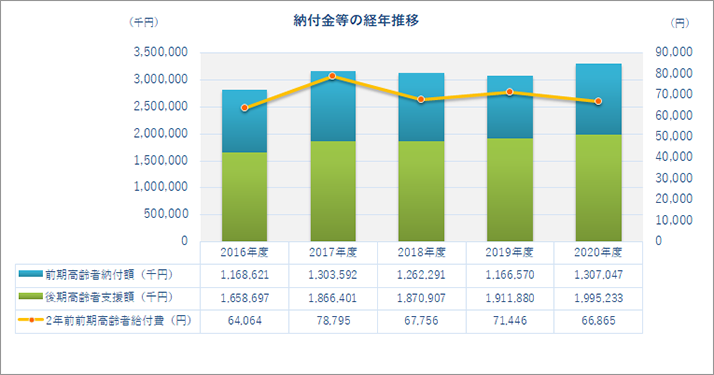Click the right axis value 90,000

[x=674, y=52]
